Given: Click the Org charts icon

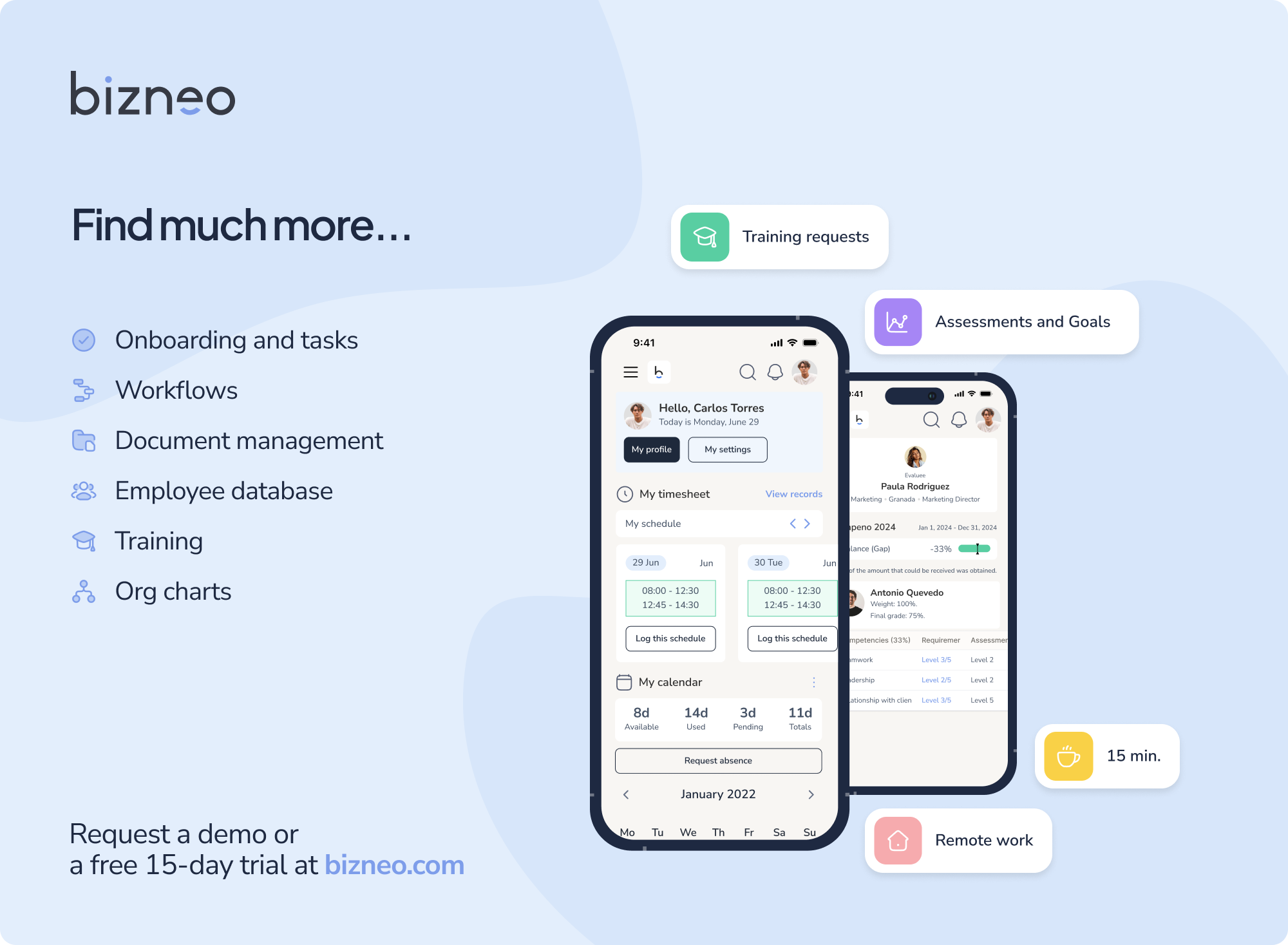Looking at the screenshot, I should (83, 592).
